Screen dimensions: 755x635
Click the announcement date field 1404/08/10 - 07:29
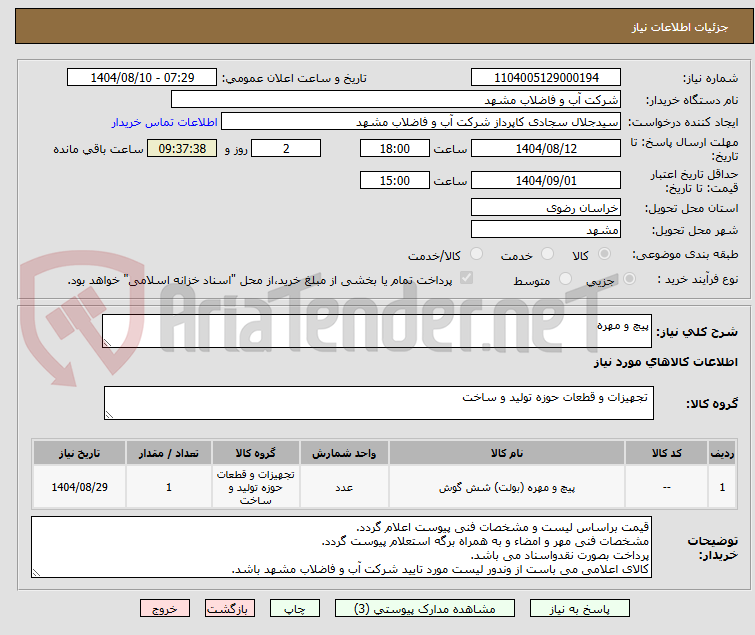coord(142,78)
